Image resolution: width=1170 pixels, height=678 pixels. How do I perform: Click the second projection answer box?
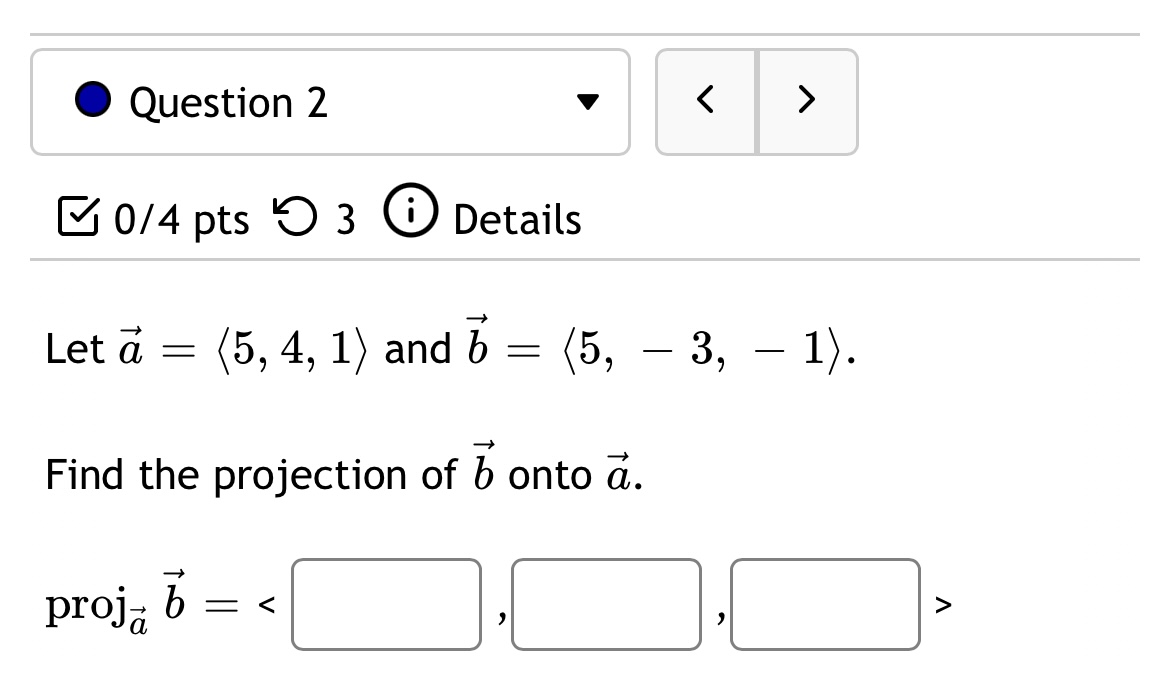(606, 604)
